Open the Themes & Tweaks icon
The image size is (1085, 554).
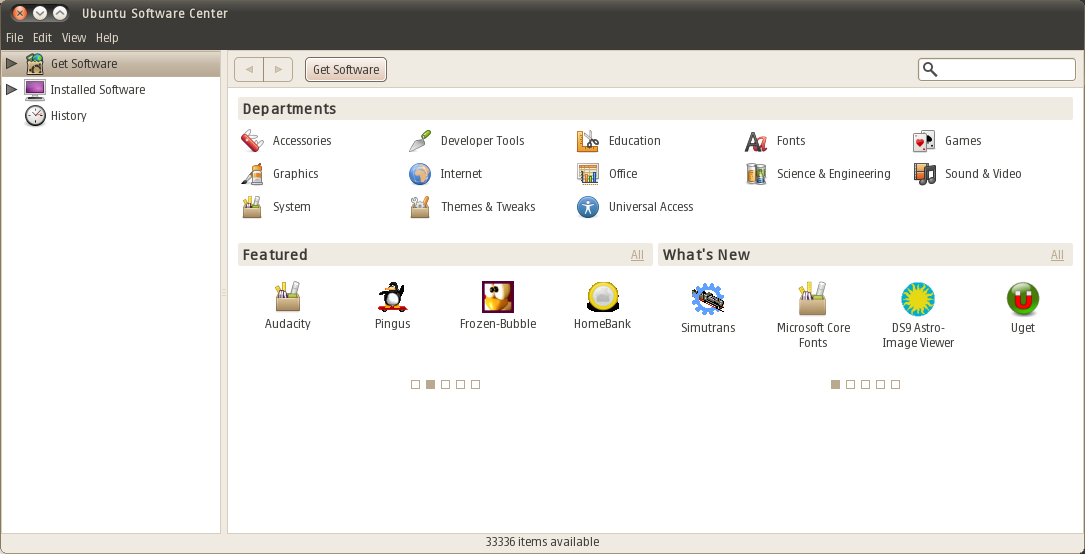pos(420,206)
